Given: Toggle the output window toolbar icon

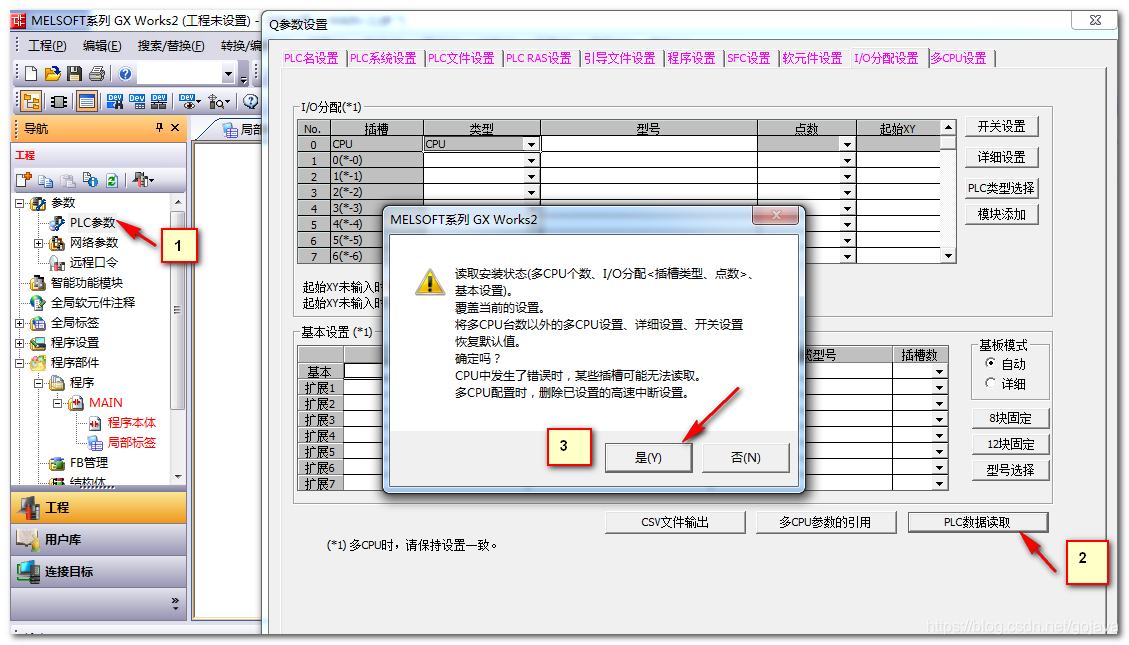Looking at the screenshot, I should 87,102.
